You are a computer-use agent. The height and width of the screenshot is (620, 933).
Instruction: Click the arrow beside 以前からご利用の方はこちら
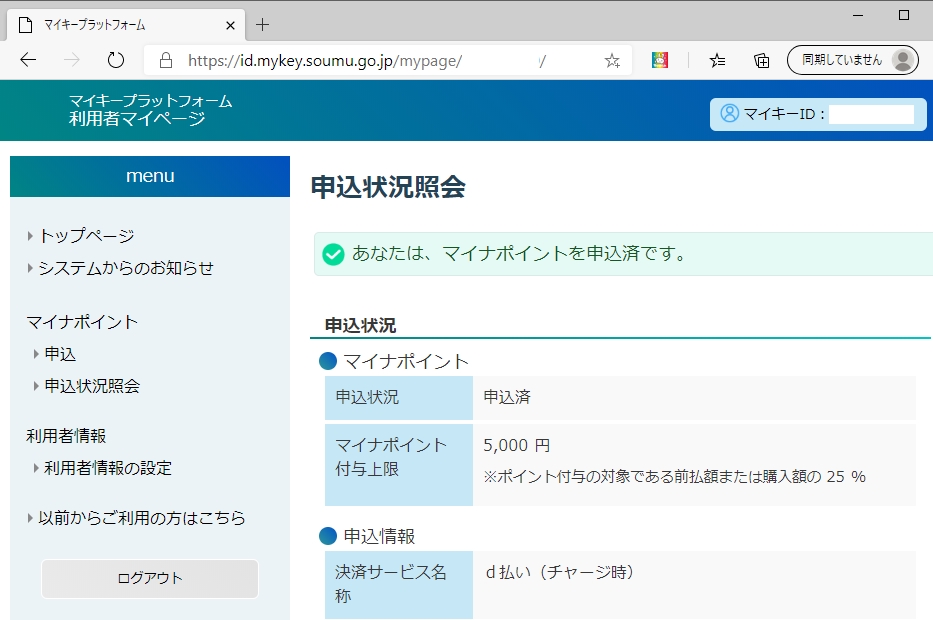tap(30, 518)
